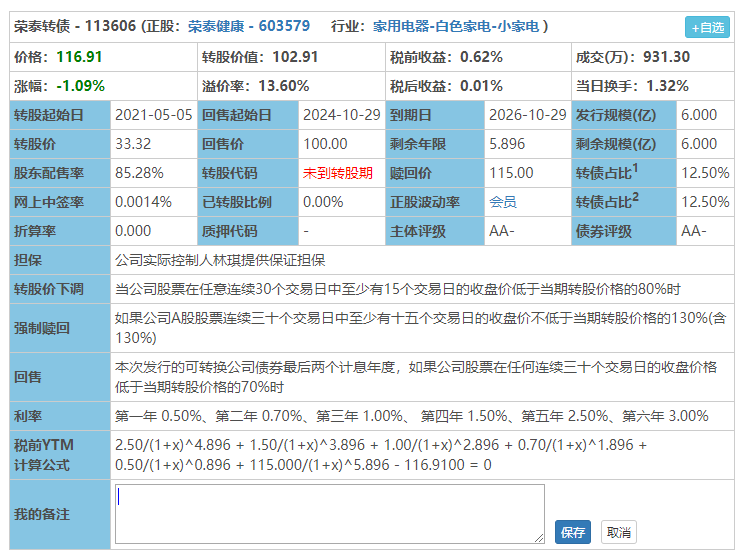Viewport: 743px width, 559px height.
Task: Click the 转债占比1 value 12.50%
Action: (705, 173)
